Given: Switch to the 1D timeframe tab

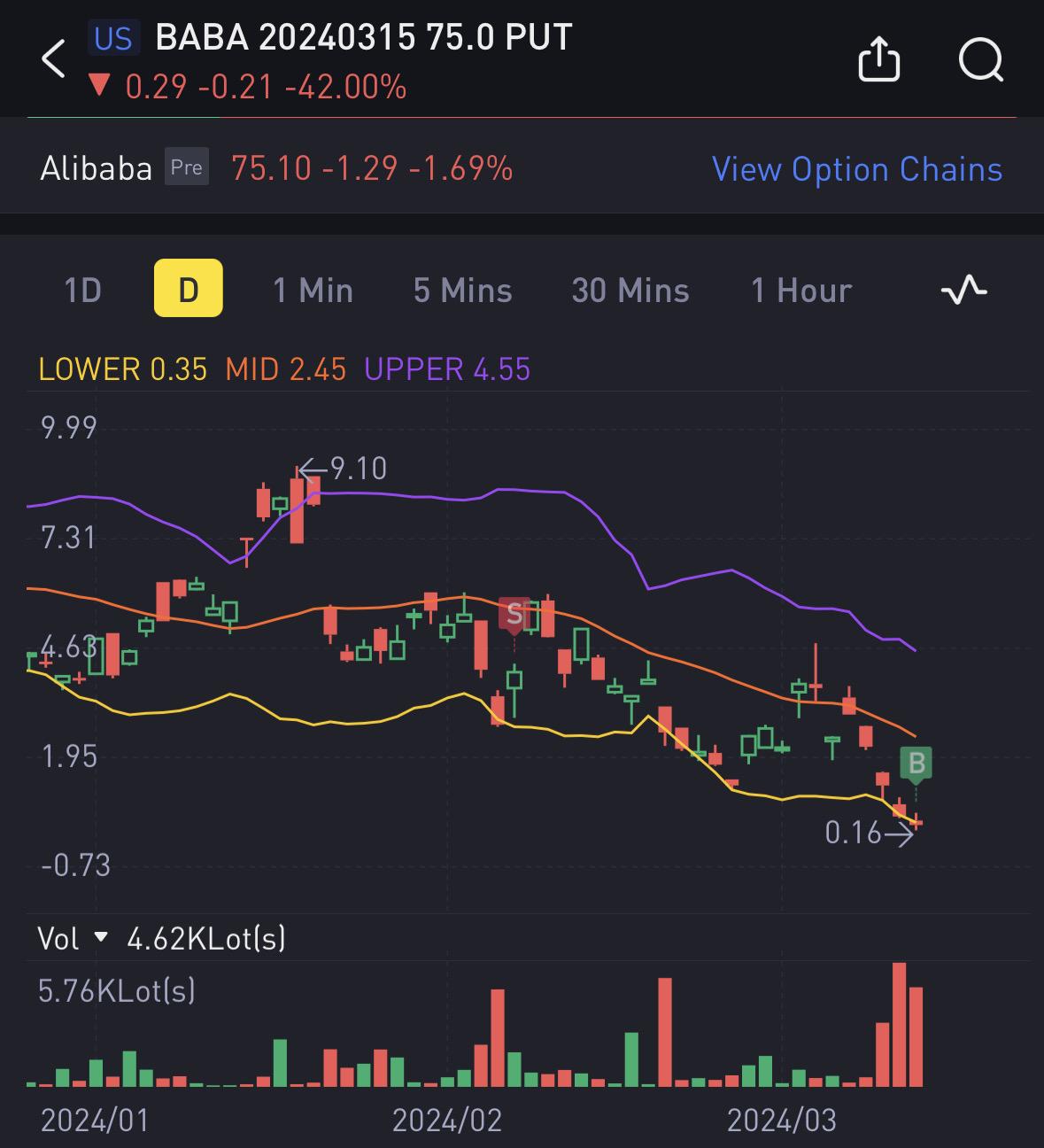Looking at the screenshot, I should [82, 290].
